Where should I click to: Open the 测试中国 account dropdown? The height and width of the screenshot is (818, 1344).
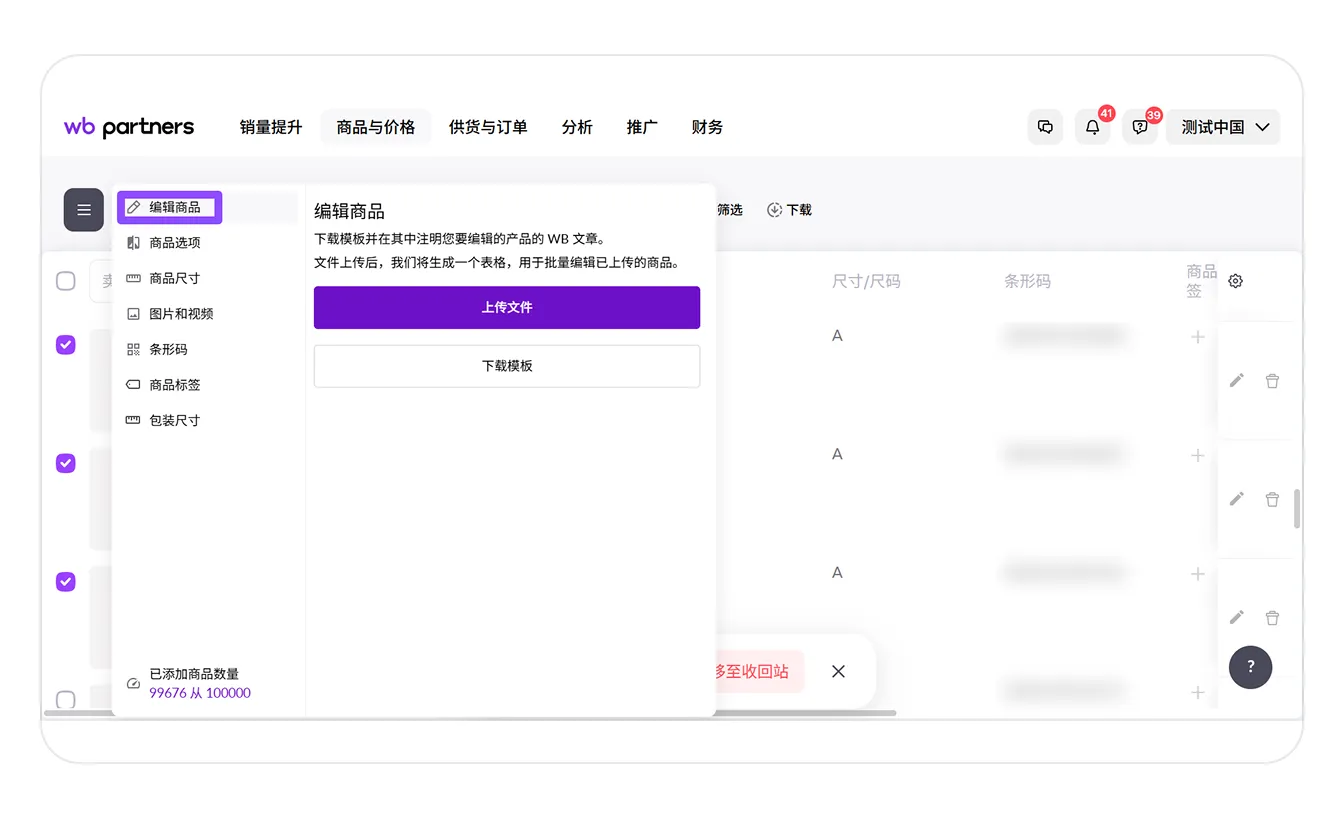click(x=1223, y=127)
